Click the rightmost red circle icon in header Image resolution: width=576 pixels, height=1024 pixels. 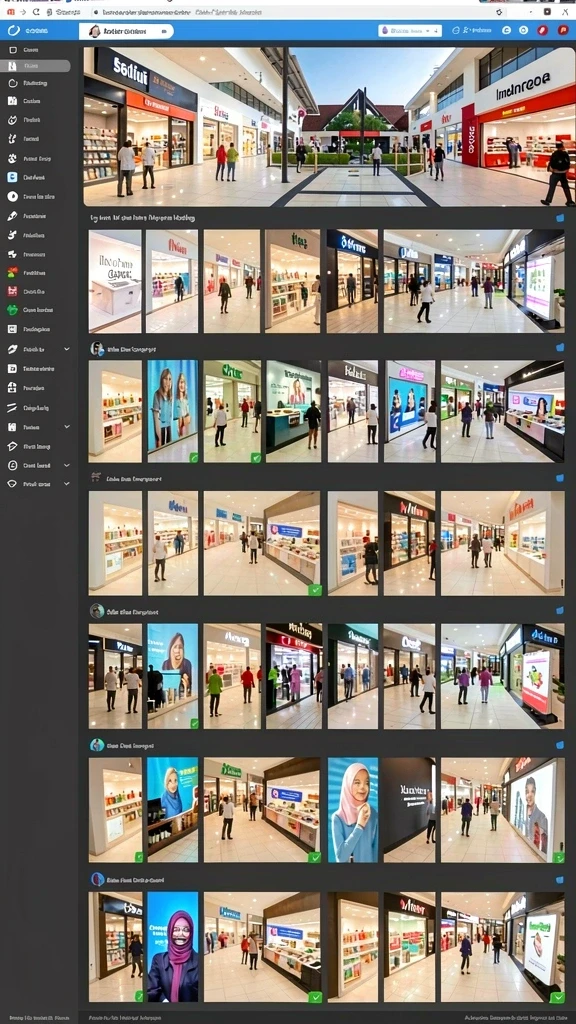click(x=562, y=30)
